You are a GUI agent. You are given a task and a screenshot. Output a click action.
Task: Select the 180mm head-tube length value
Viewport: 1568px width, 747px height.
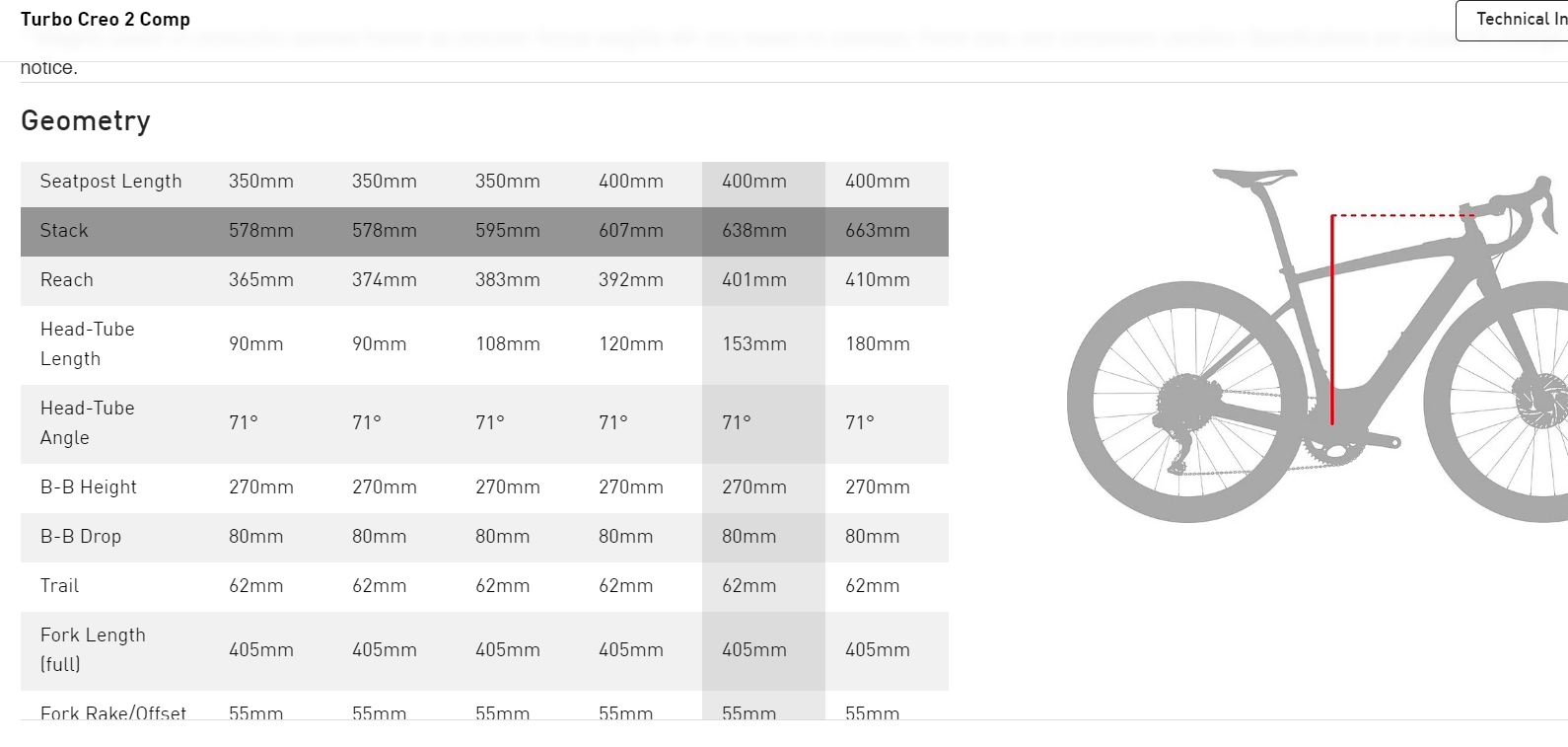878,344
